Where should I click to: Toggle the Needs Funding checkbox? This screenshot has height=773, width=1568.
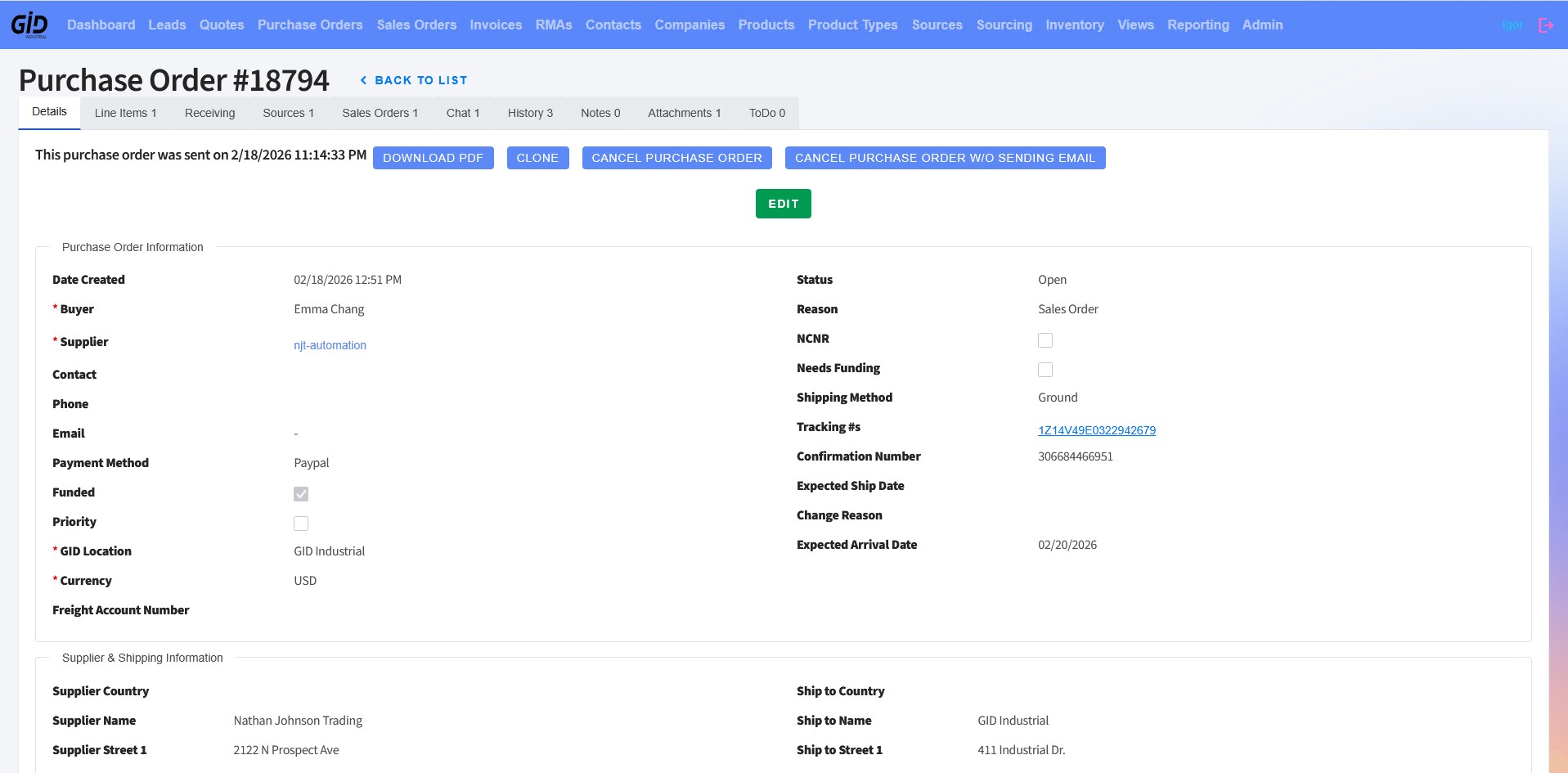1045,370
